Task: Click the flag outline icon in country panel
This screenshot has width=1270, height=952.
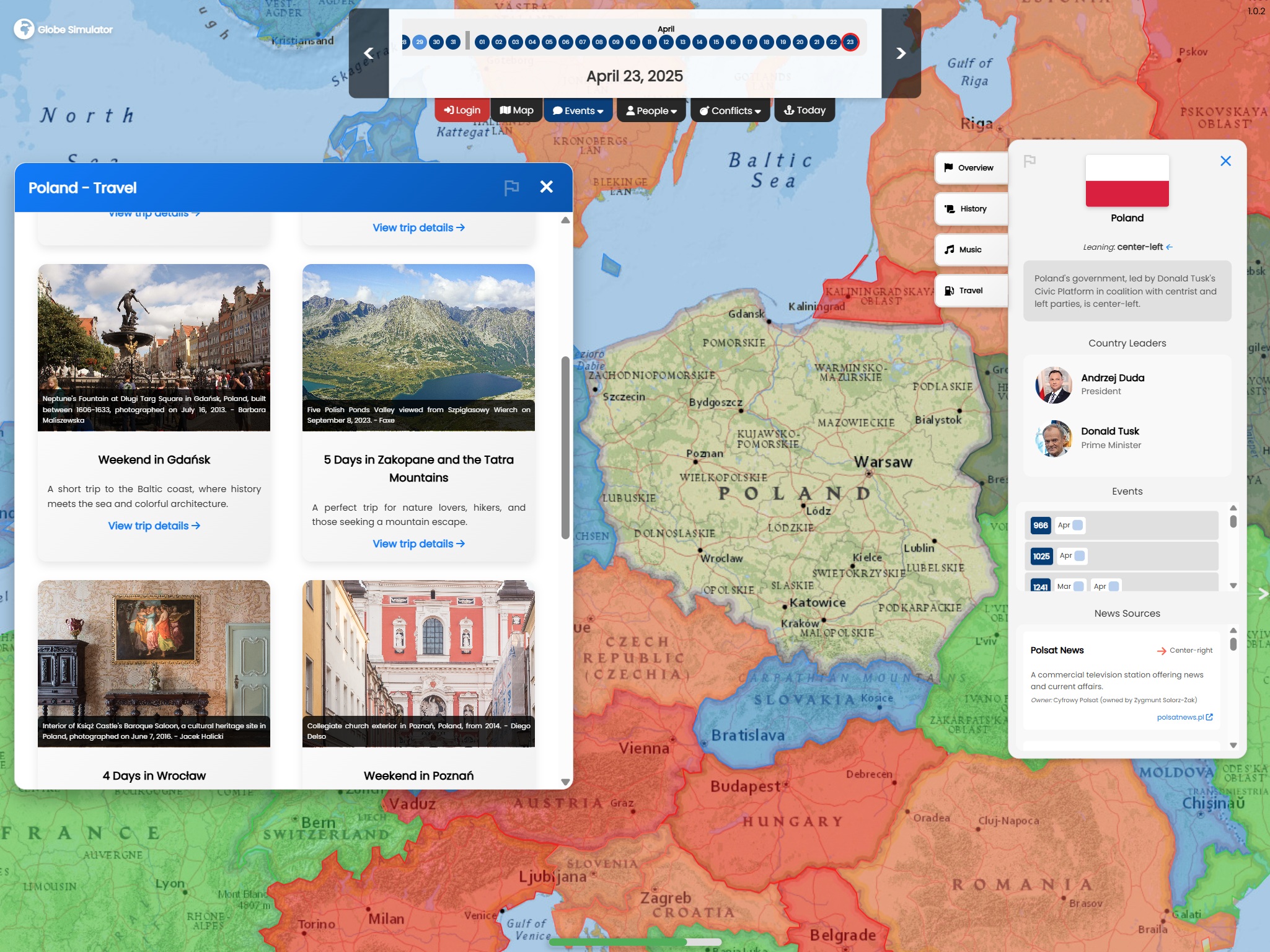Action: point(1030,161)
